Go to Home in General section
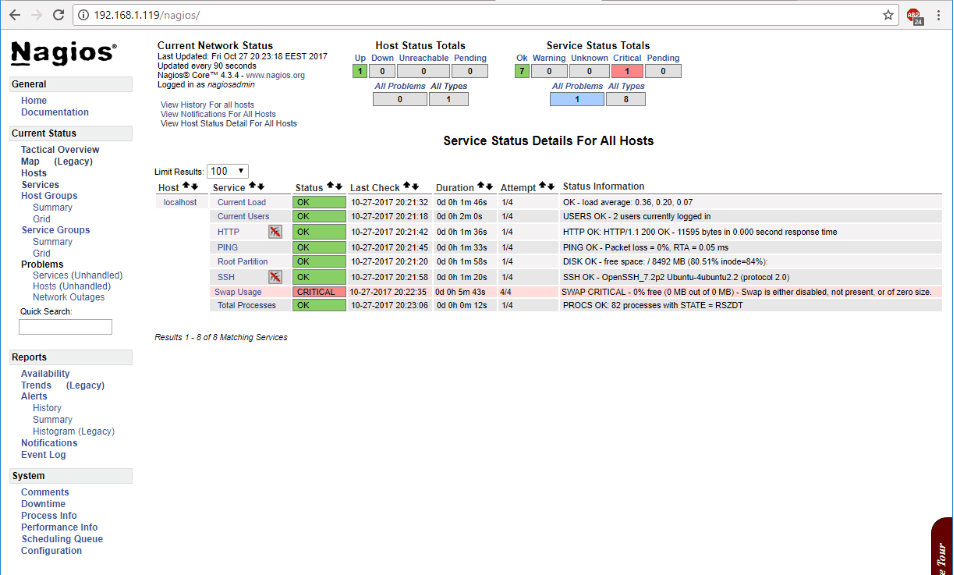954x575 pixels. tap(33, 100)
